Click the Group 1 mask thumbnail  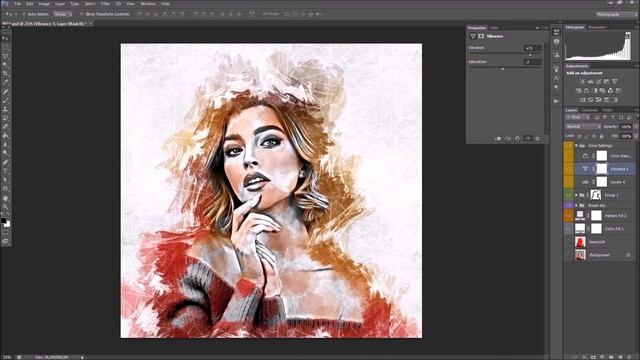point(596,195)
